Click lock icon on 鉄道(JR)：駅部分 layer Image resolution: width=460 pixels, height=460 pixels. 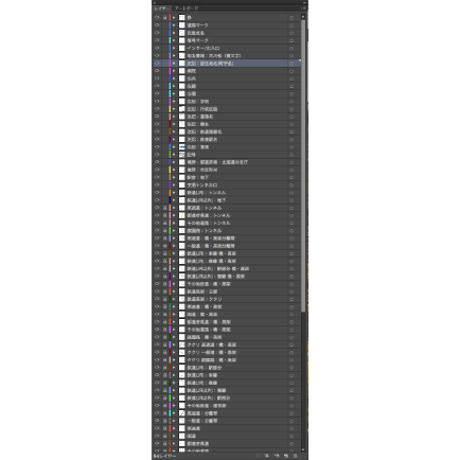165,368
